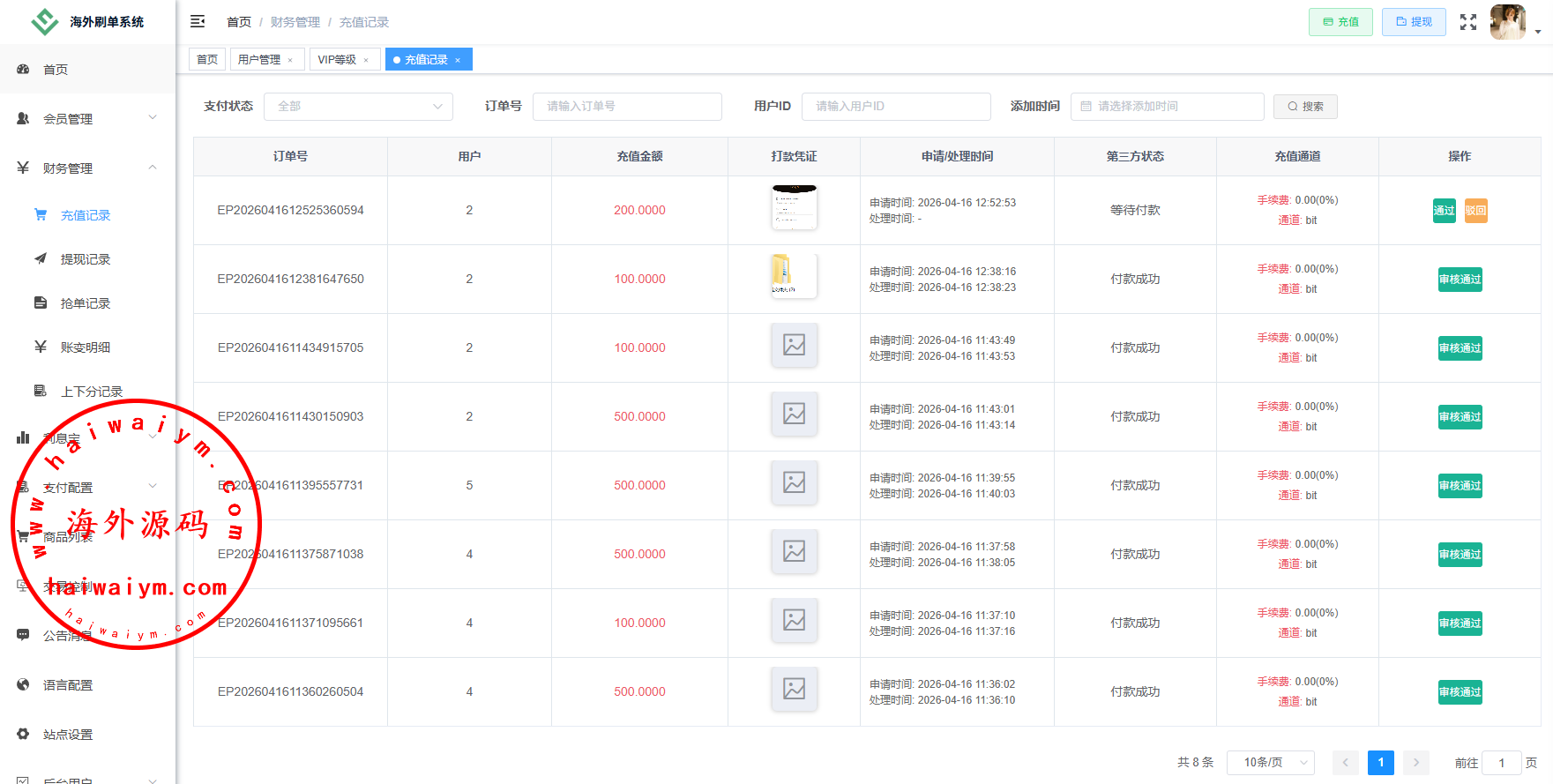Toggle fullscreen mode icon
Viewport: 1553px width, 784px height.
tap(1467, 22)
